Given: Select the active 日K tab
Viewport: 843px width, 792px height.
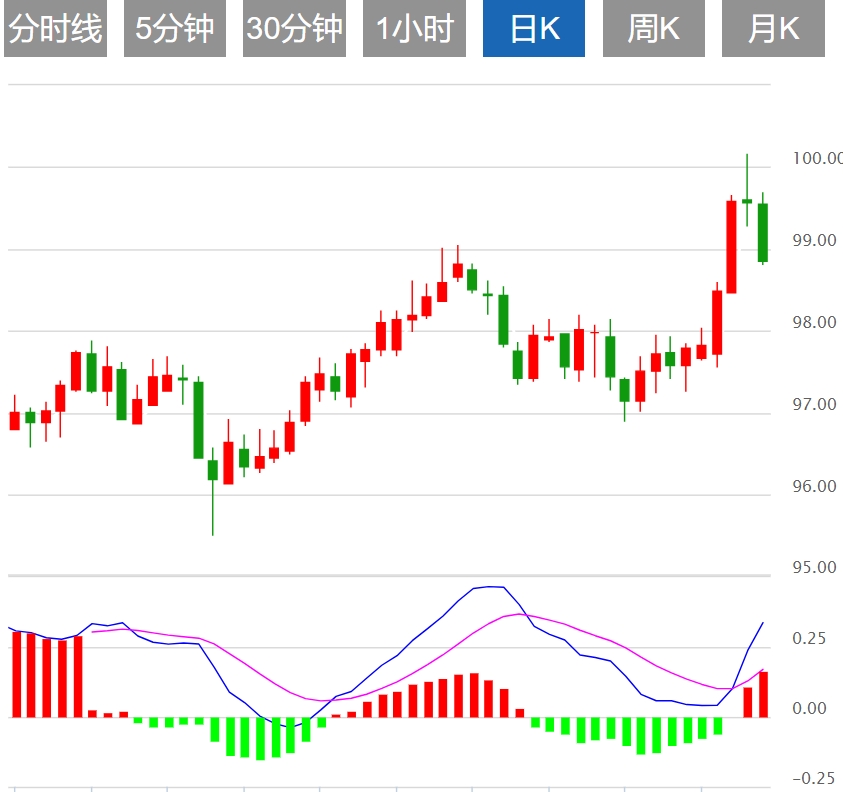Looking at the screenshot, I should (534, 29).
